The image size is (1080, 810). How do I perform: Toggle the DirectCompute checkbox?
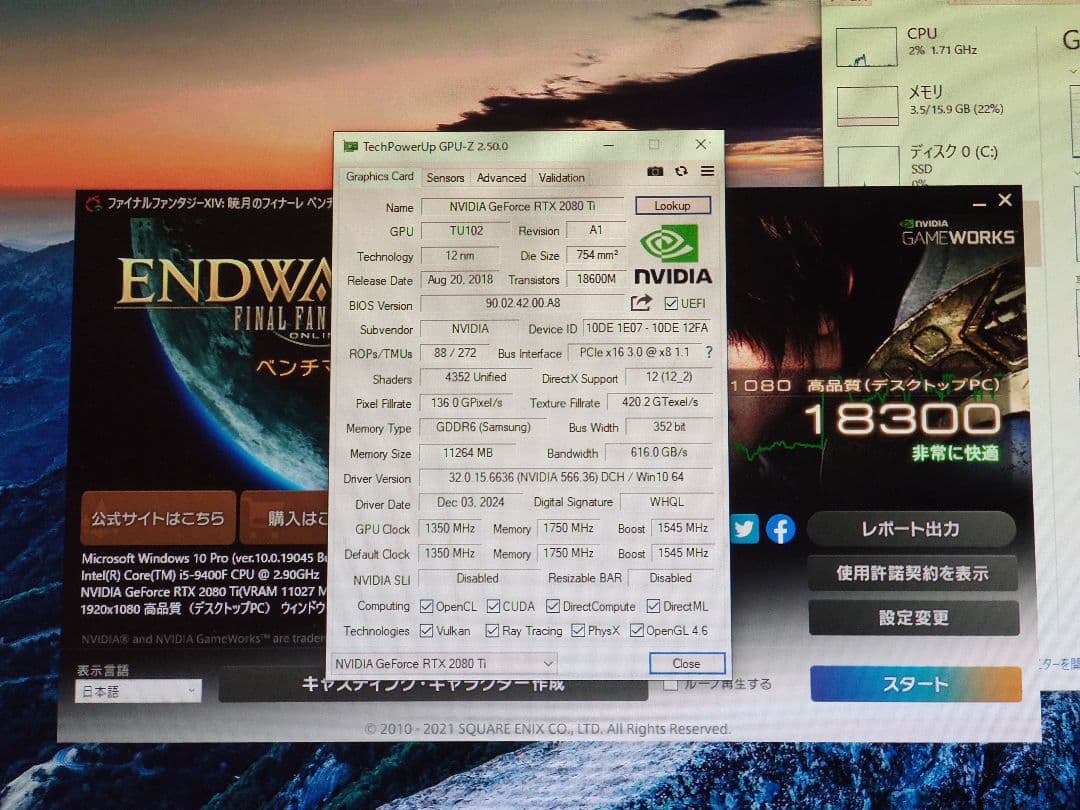click(552, 606)
